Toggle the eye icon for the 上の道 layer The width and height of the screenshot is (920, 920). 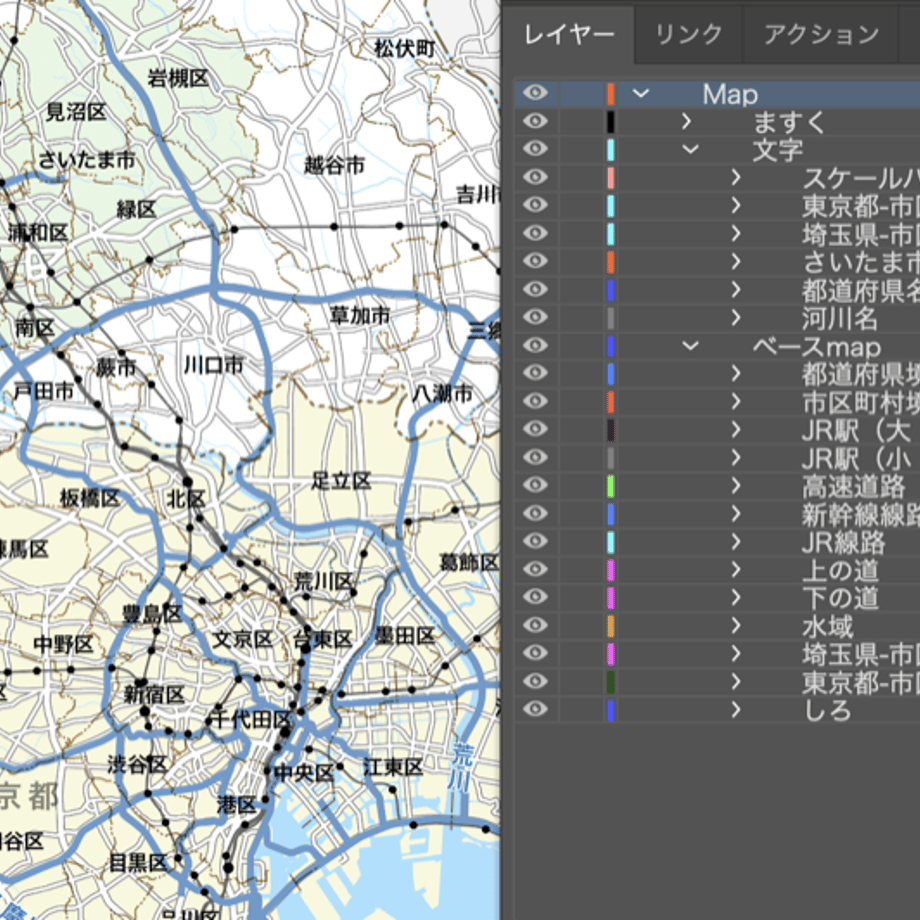tap(535, 569)
